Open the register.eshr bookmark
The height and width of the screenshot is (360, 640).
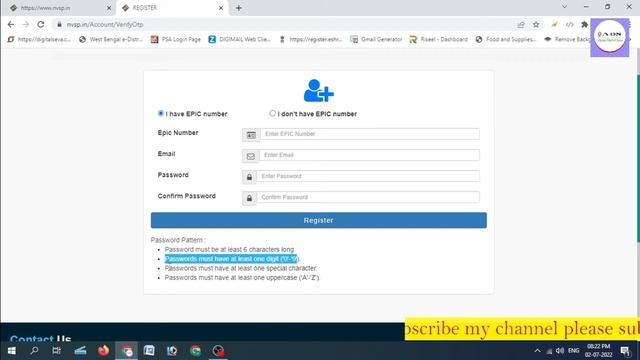[311, 39]
